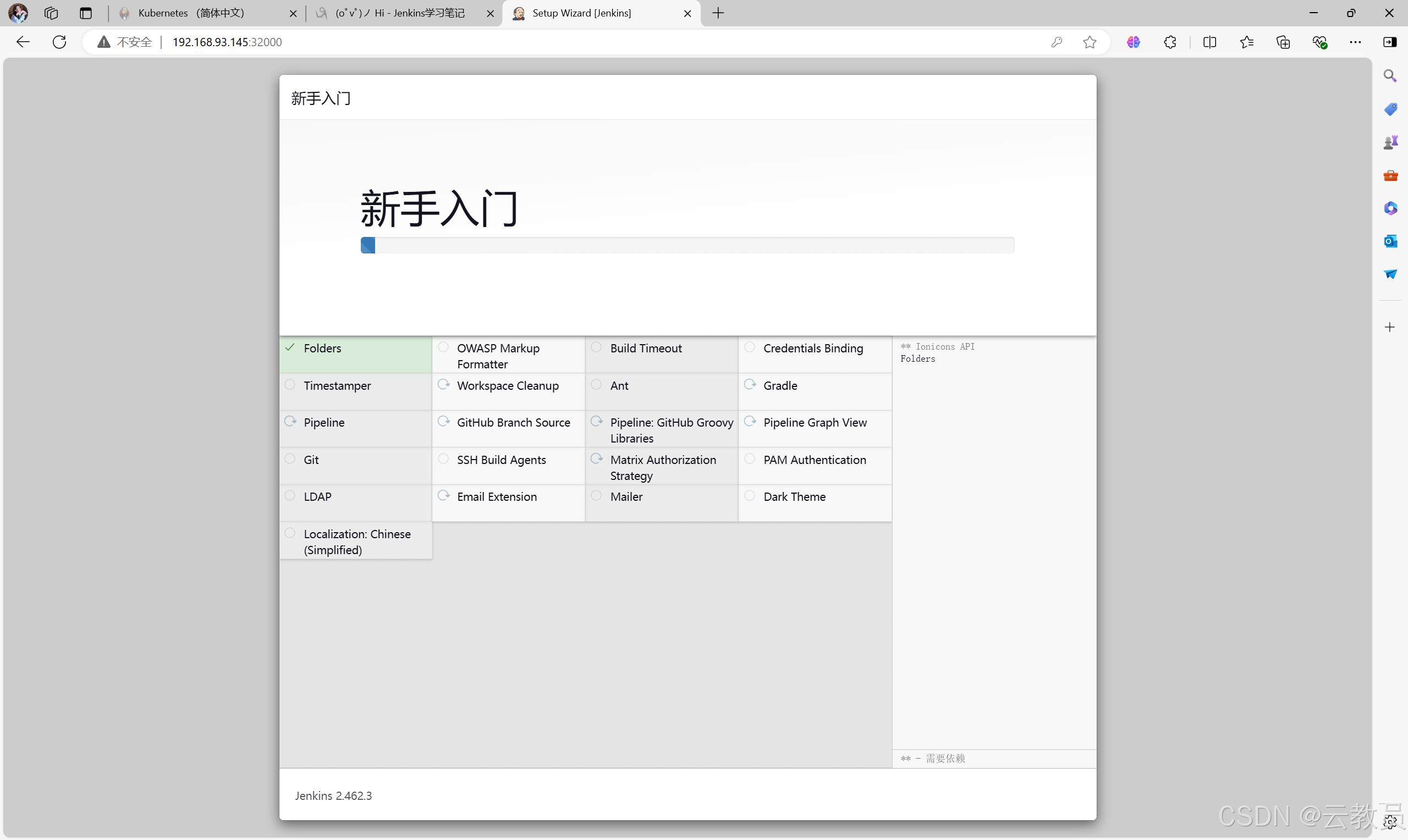Add new sidebar app plus icon
This screenshot has width=1408, height=840.
click(x=1390, y=327)
